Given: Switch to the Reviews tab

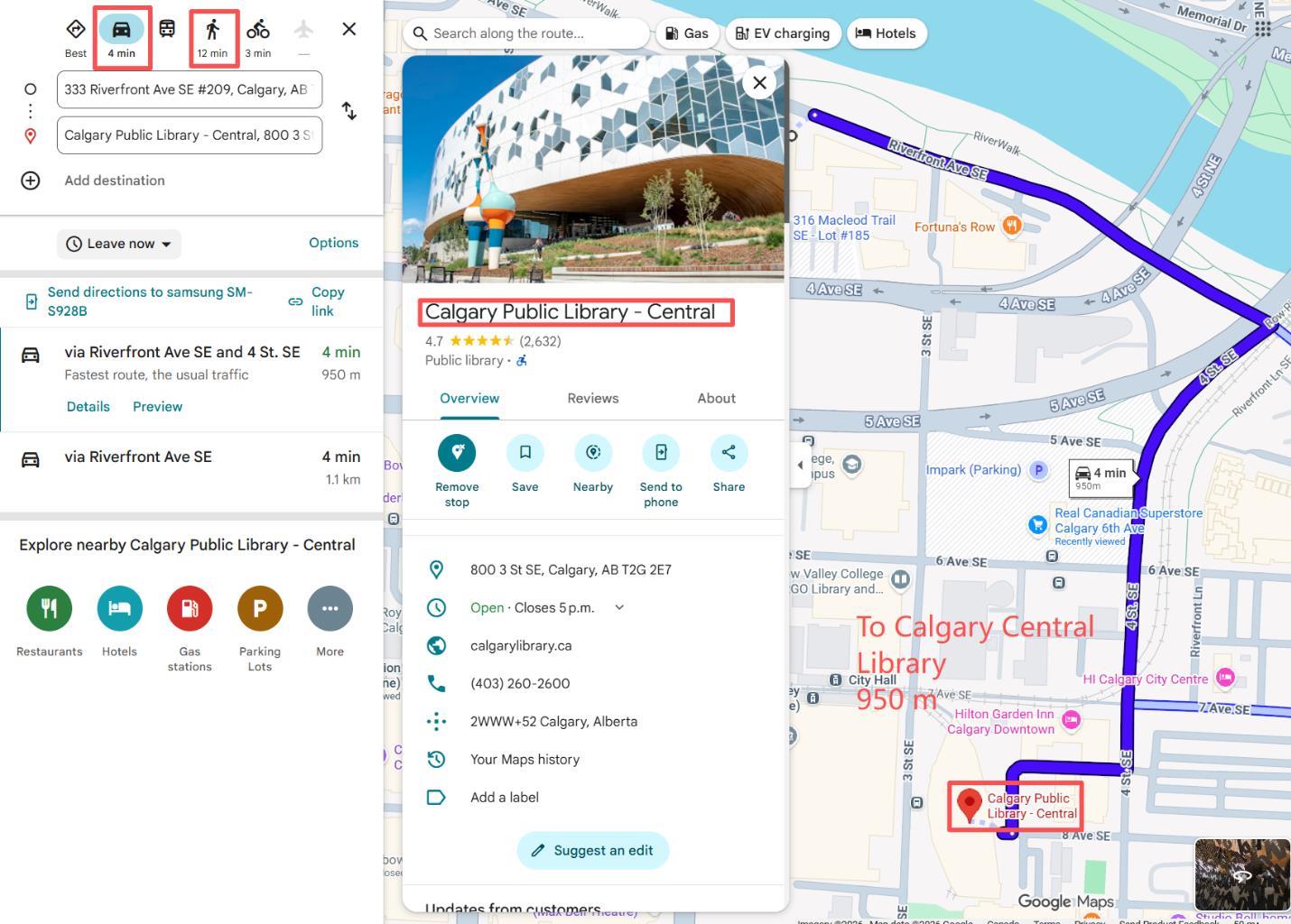Looking at the screenshot, I should (x=593, y=399).
